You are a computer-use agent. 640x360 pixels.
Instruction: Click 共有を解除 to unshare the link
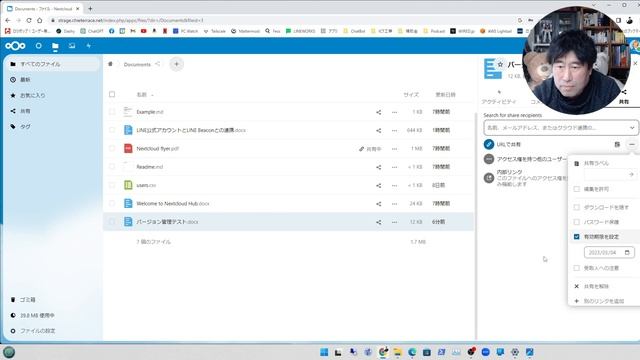point(596,287)
